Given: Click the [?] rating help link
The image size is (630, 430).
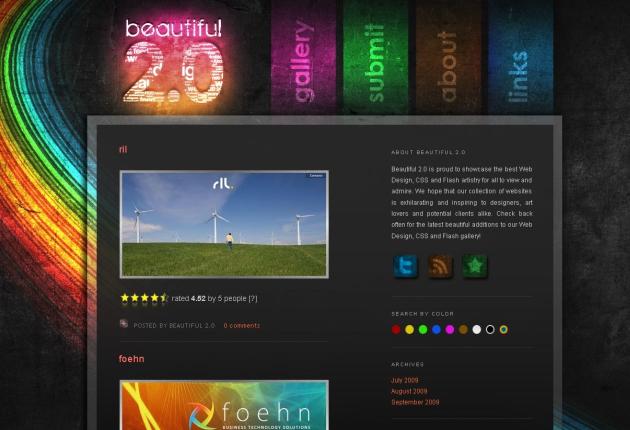Looking at the screenshot, I should 253,299.
